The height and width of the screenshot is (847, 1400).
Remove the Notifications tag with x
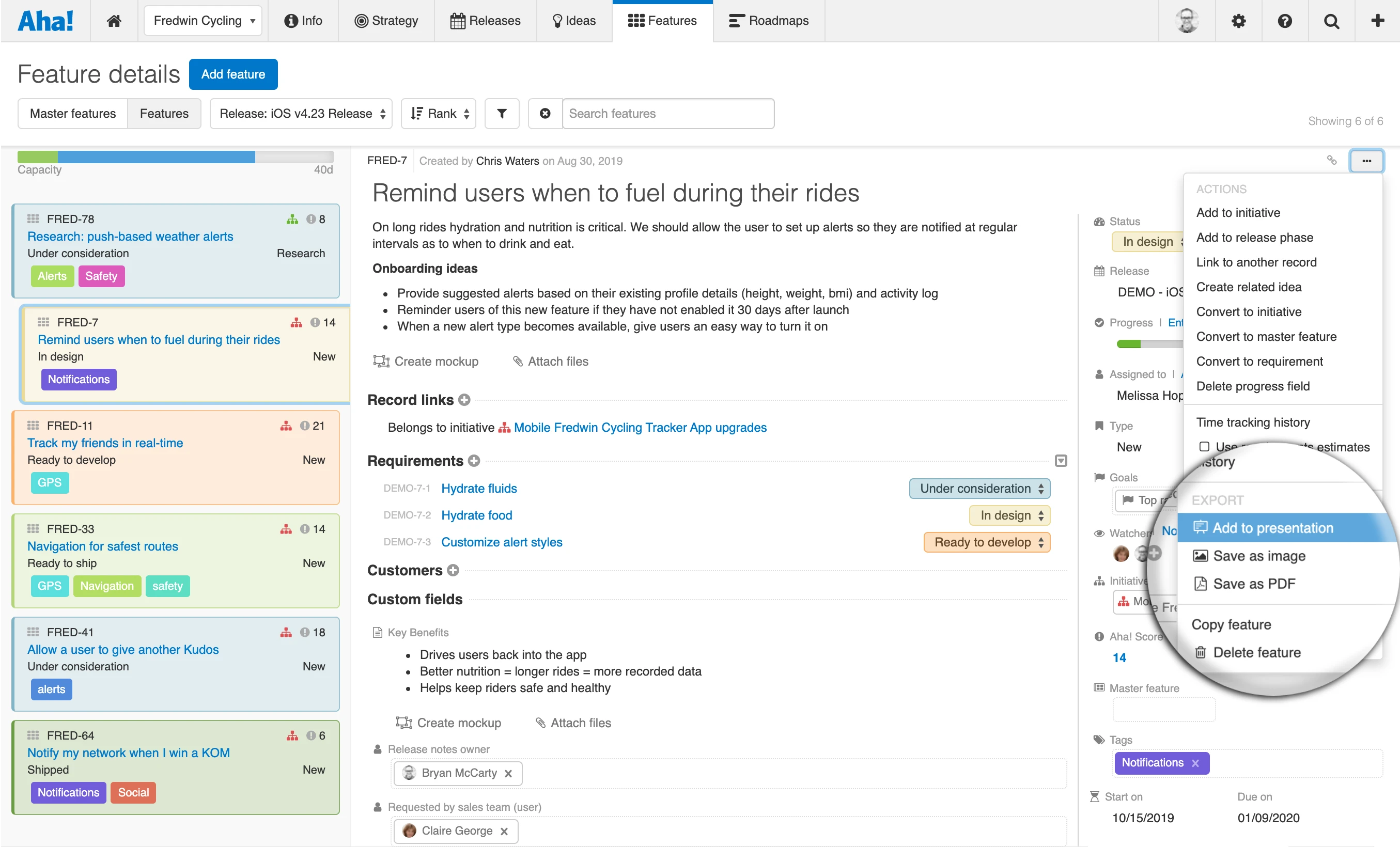[x=1195, y=763]
